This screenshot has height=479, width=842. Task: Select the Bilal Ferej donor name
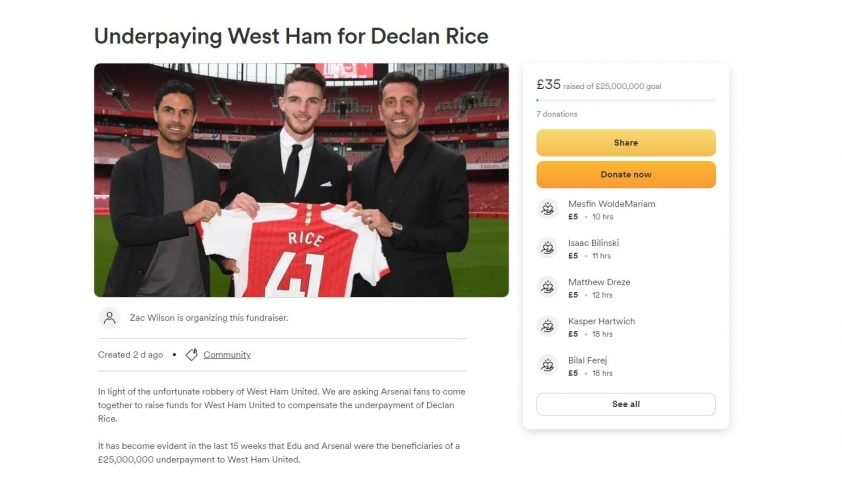pyautogui.click(x=587, y=360)
